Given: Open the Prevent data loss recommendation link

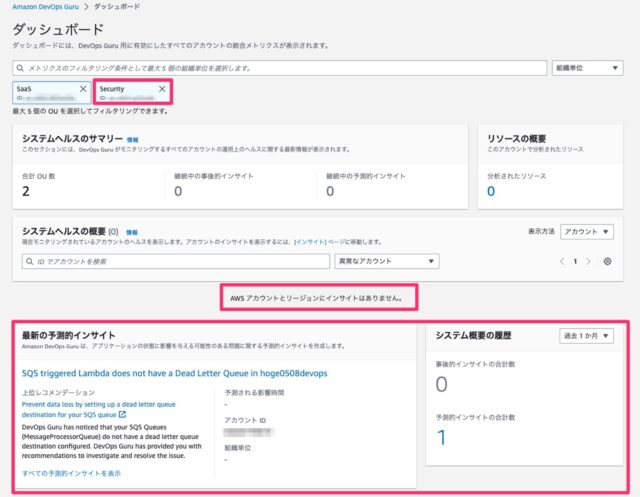Looking at the screenshot, I should point(98,409).
